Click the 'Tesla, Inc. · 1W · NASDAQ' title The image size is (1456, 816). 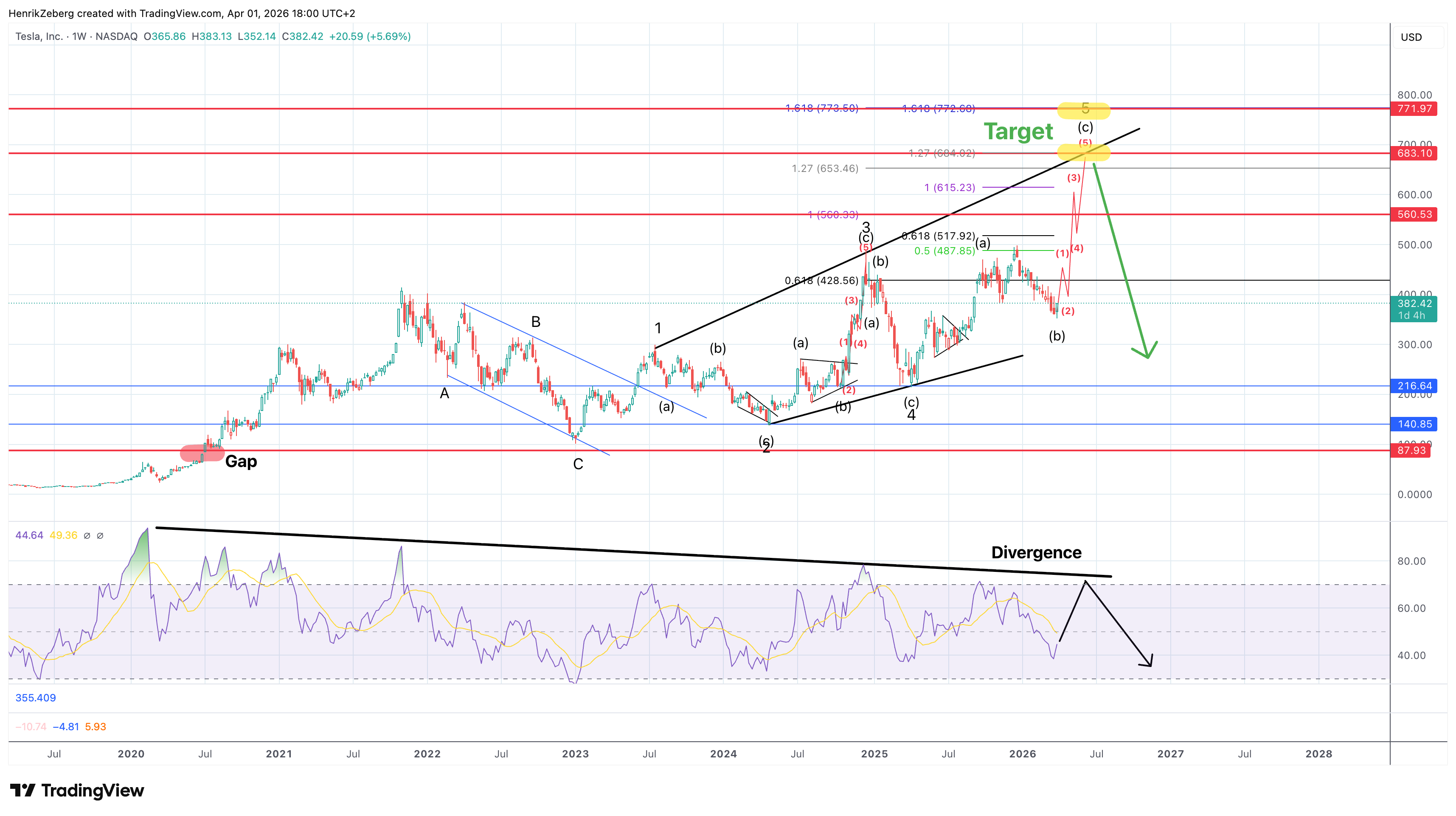(76, 36)
